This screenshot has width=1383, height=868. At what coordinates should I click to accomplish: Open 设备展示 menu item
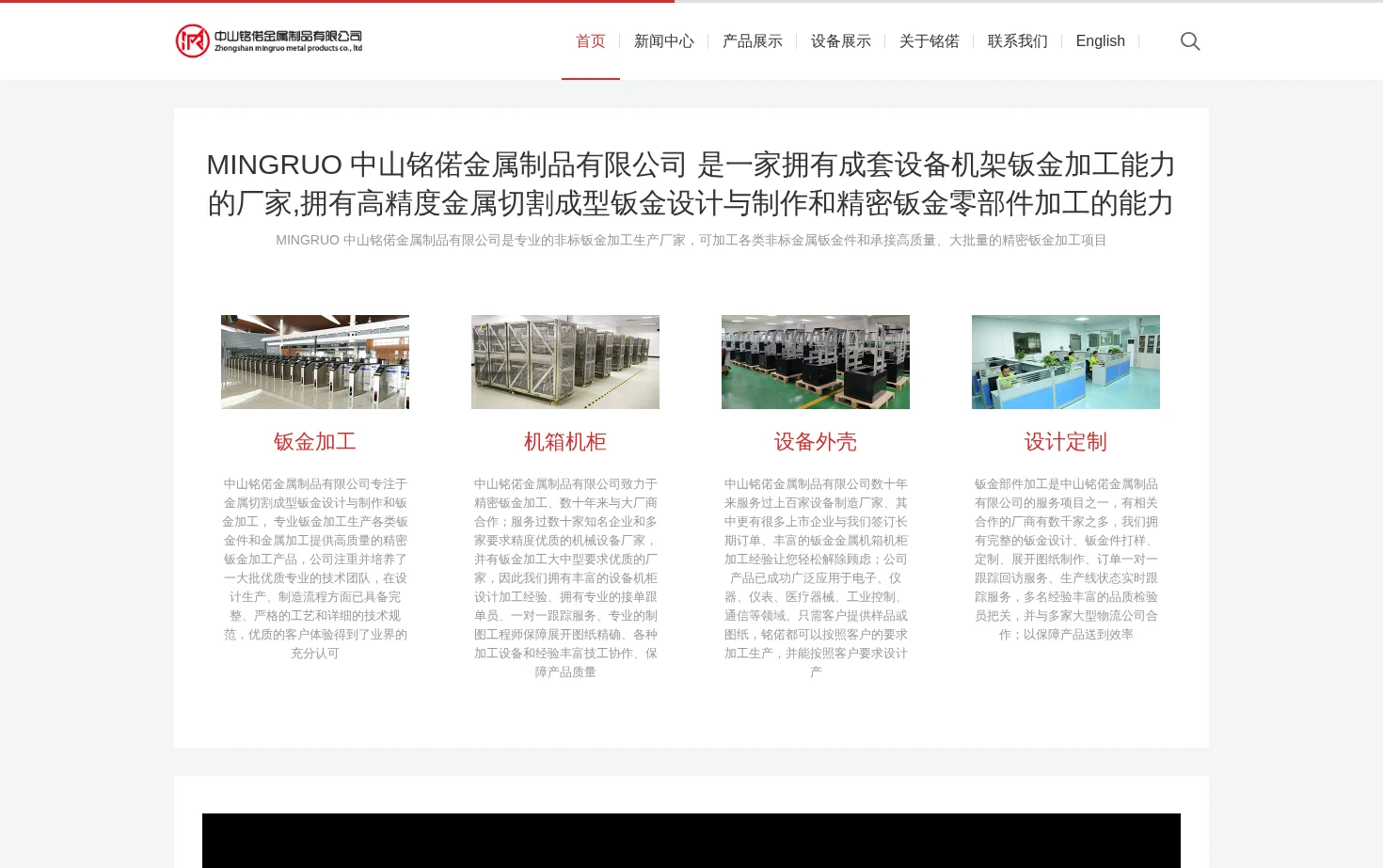[841, 41]
